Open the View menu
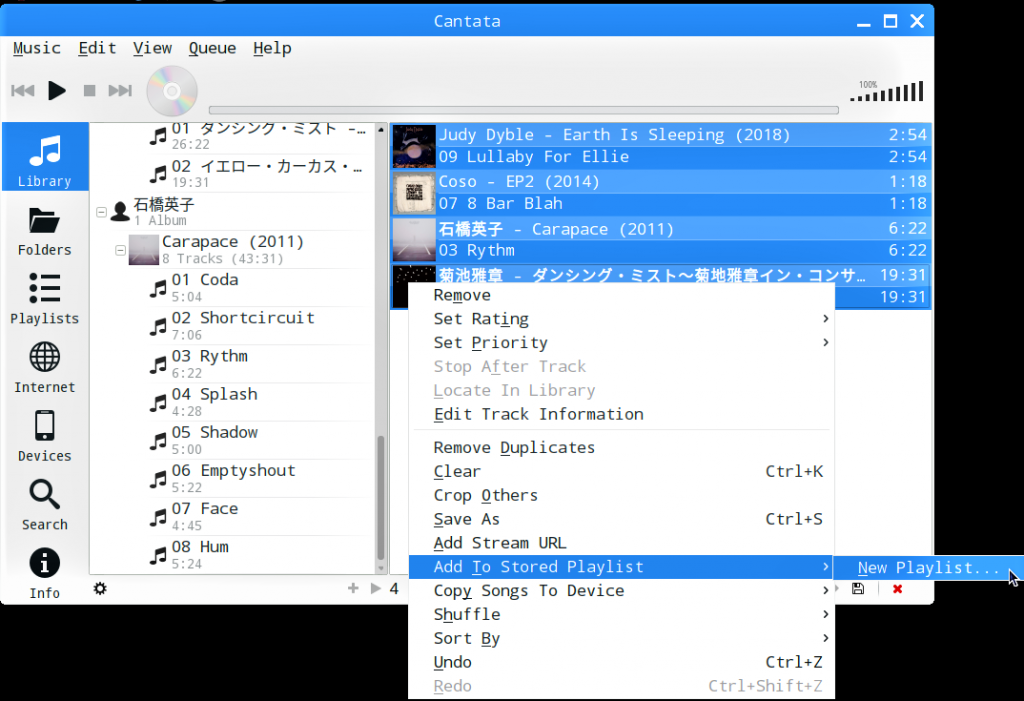1024x701 pixels. 152,48
